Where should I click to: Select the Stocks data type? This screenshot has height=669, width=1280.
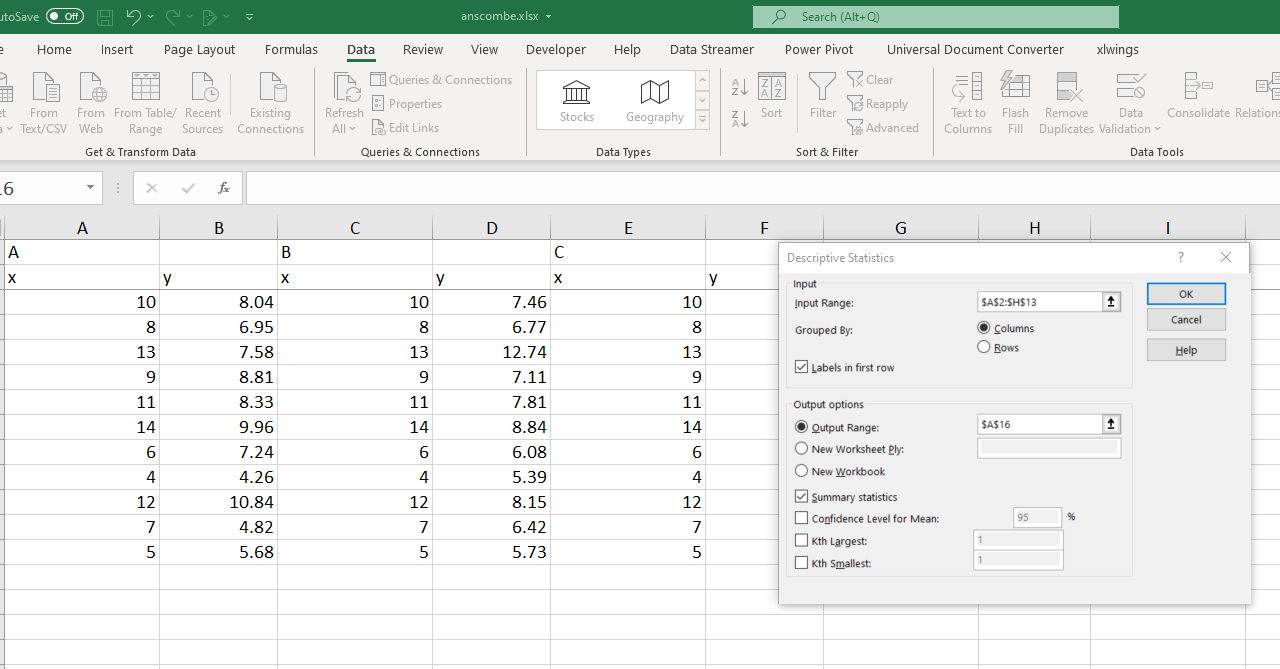[577, 100]
